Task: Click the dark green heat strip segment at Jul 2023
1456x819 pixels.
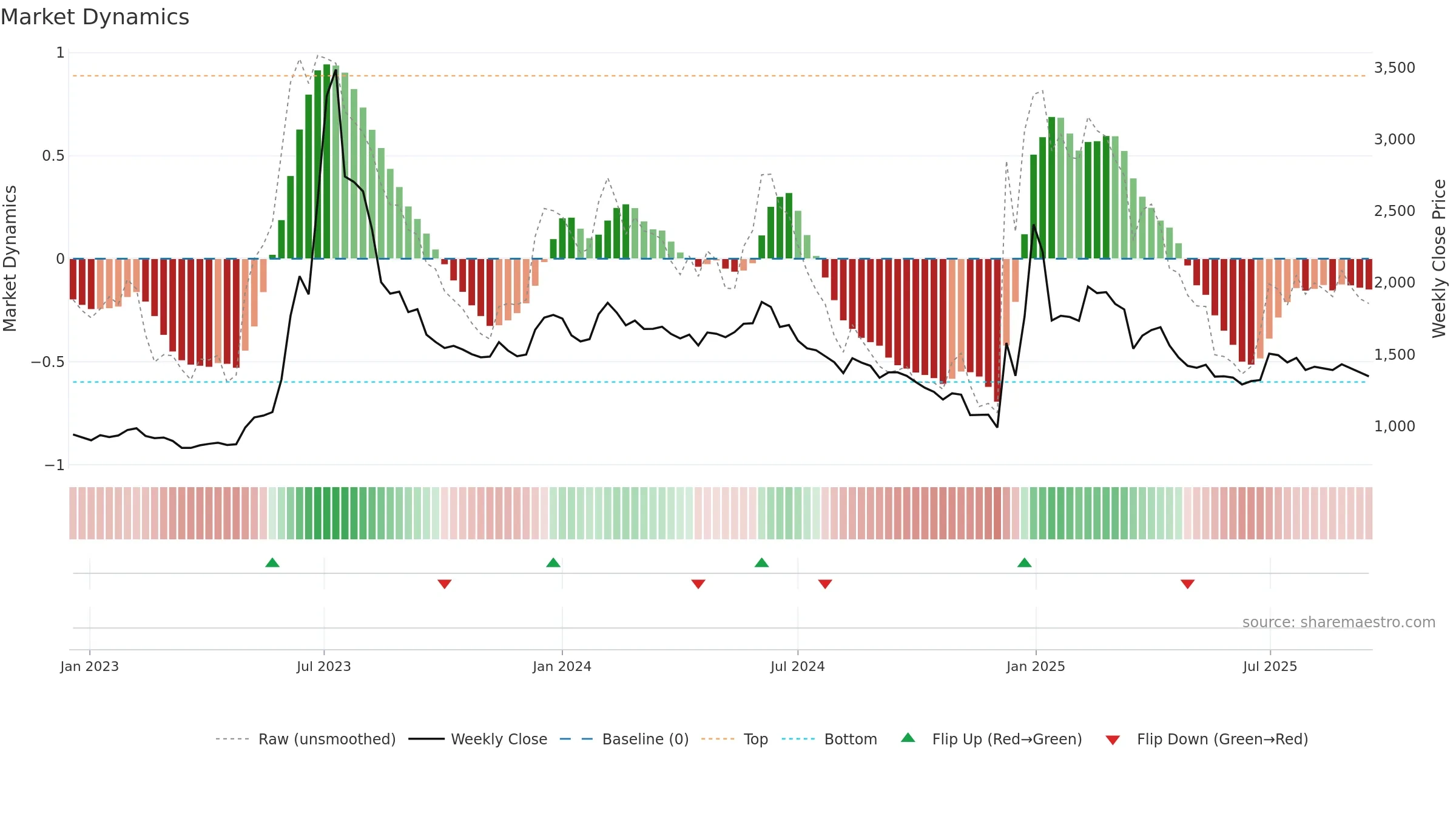Action: pos(327,513)
